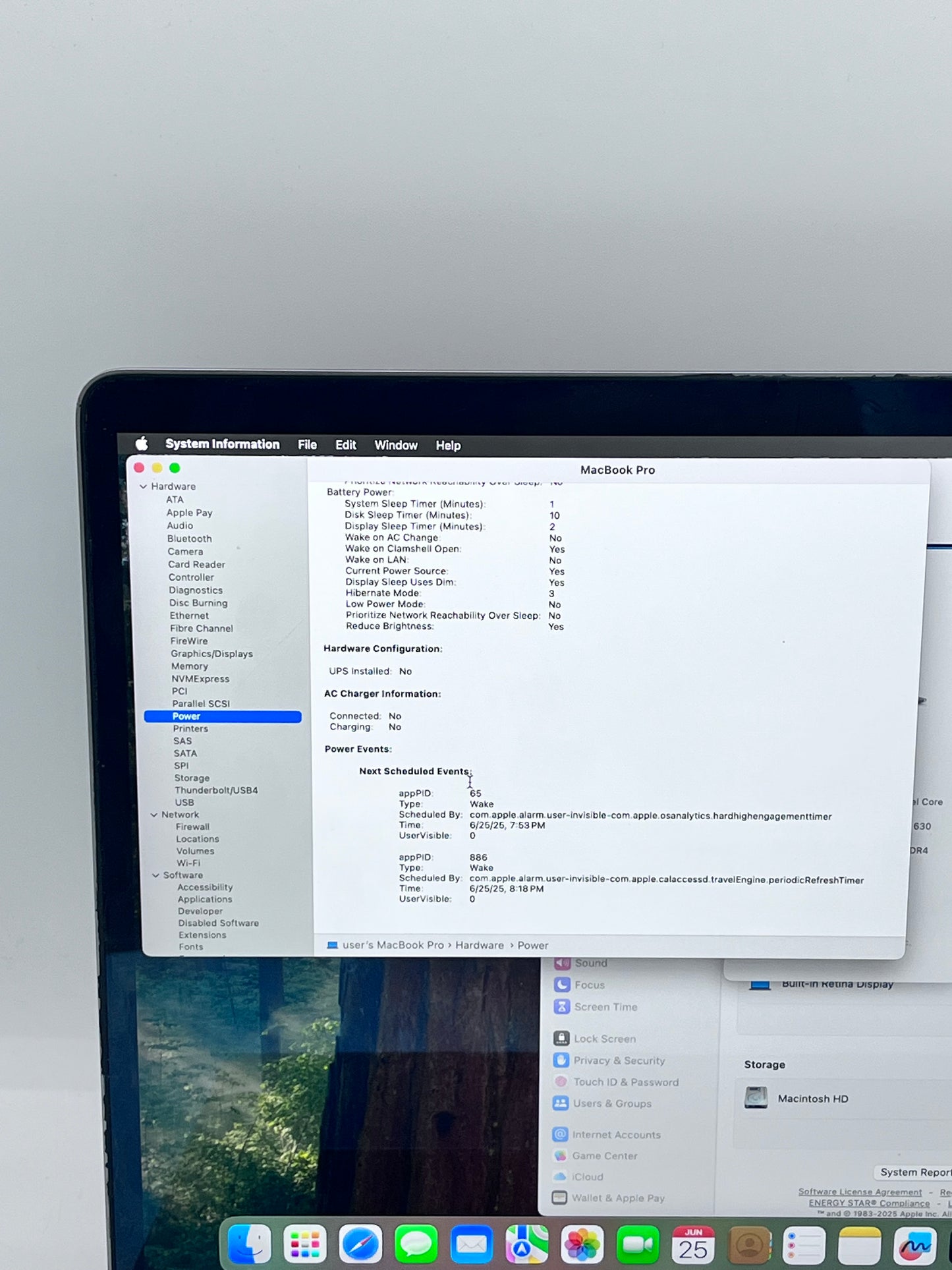Click the 'AC Charger Information:' heading
Viewport: 952px width, 1270px height.
pyautogui.click(x=382, y=693)
